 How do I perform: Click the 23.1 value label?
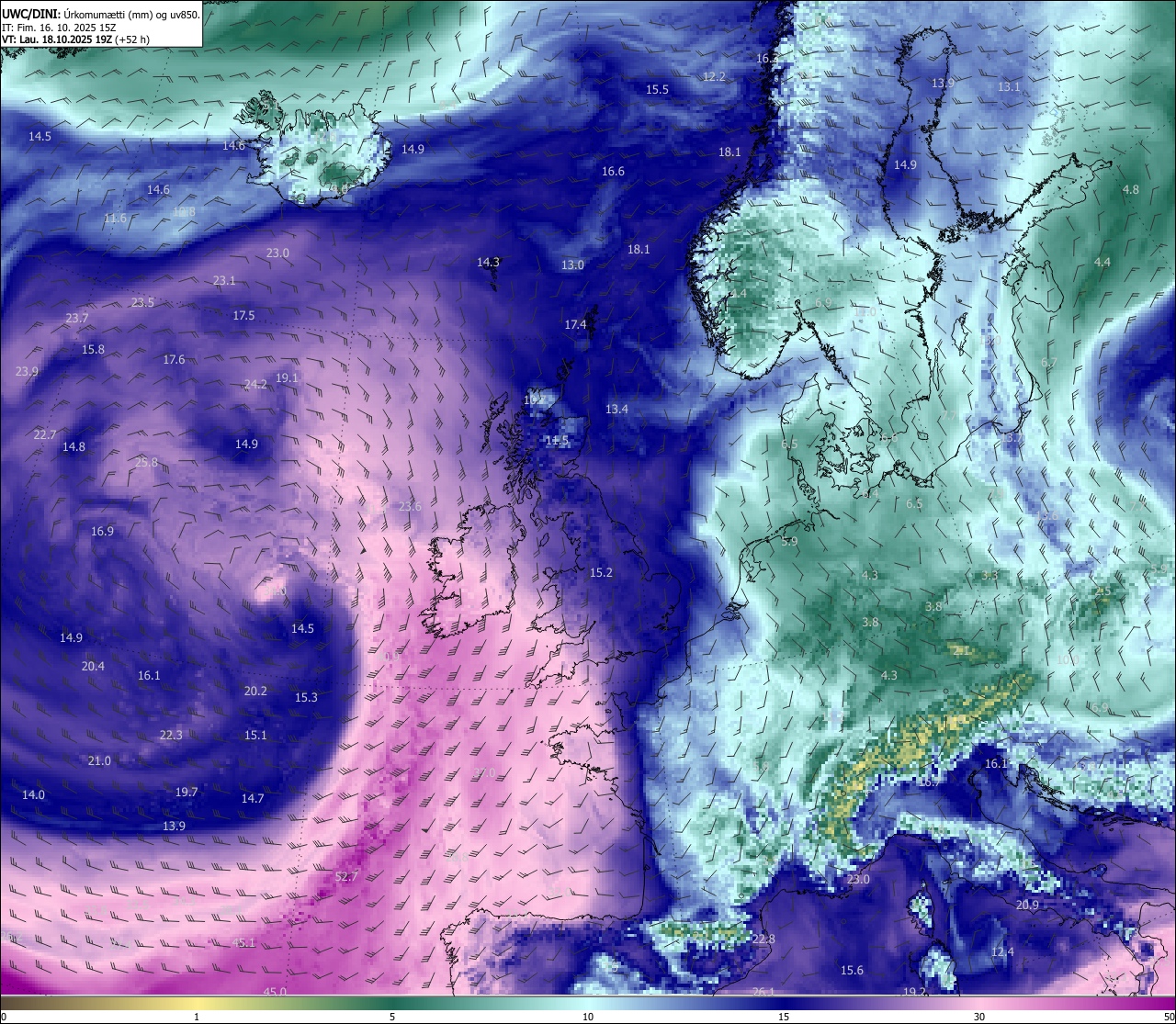pos(224,281)
